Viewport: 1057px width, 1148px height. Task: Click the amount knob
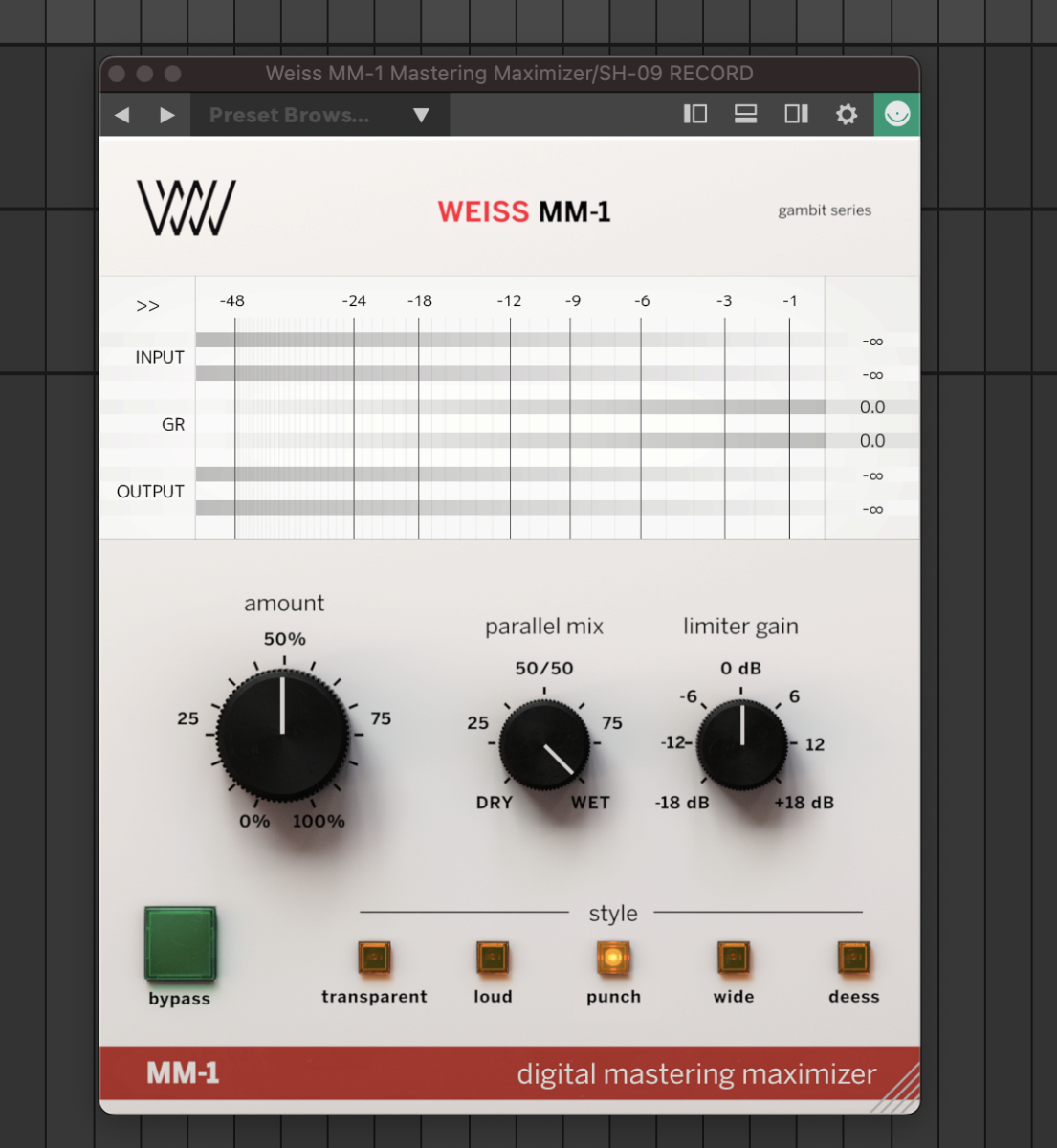coord(283,735)
